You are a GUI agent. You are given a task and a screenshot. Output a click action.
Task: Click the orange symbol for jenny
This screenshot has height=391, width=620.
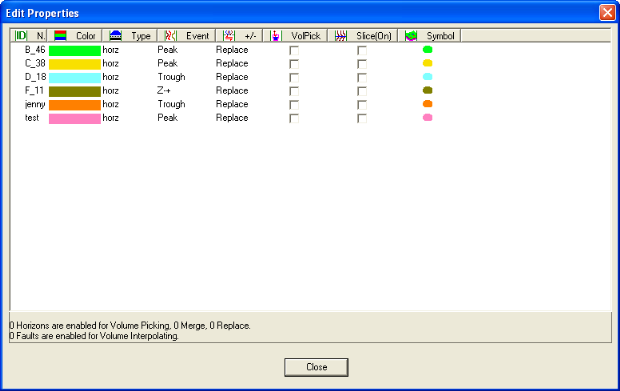(427, 104)
